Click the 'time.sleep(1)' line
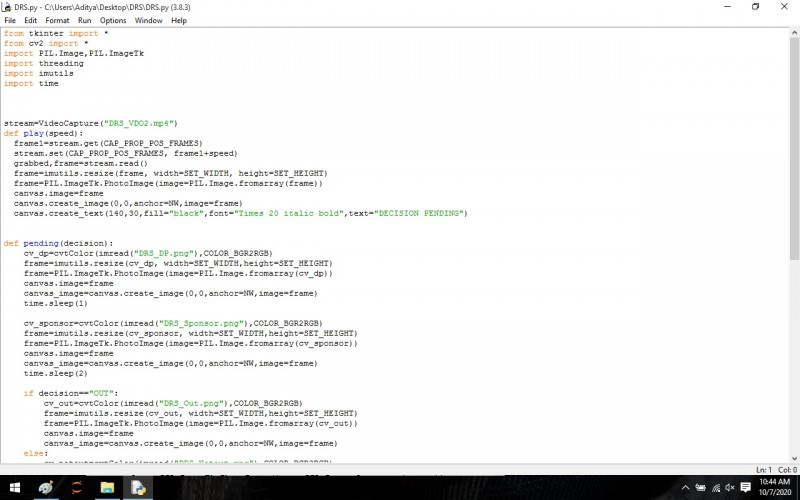The width and height of the screenshot is (800, 500). coord(56,304)
